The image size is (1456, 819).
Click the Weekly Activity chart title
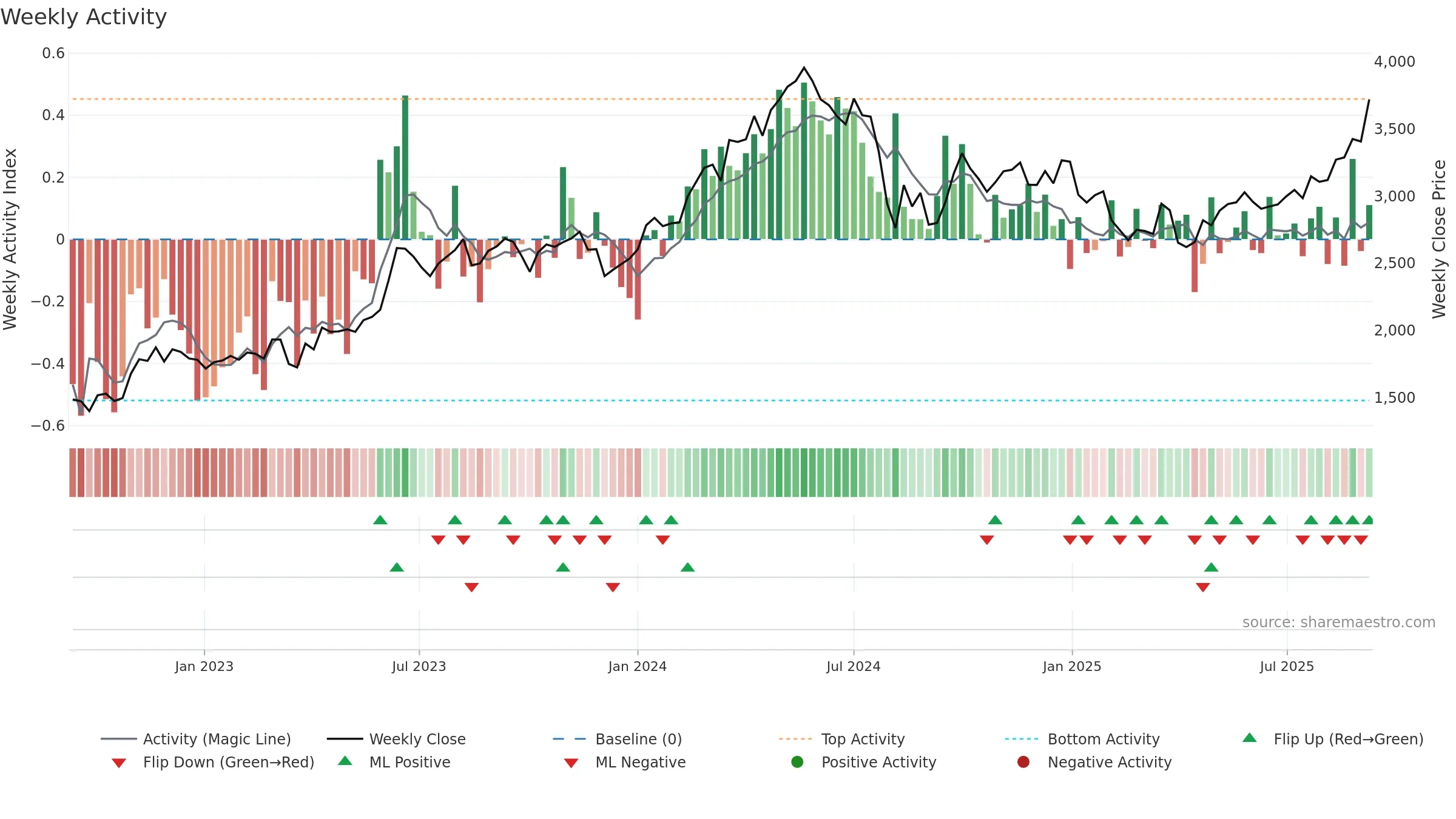point(84,17)
